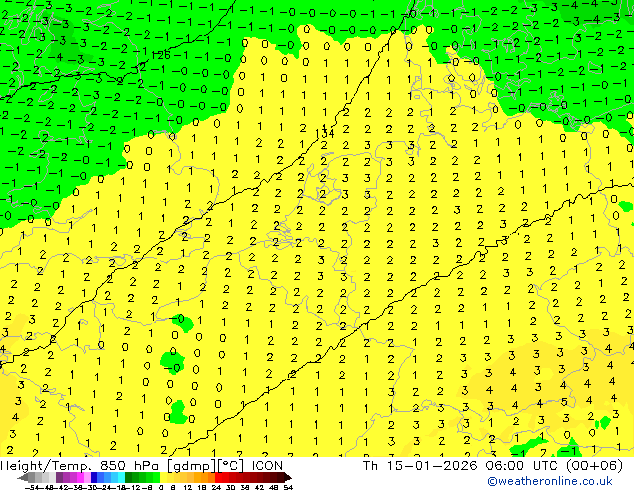This screenshot has height=490, width=634.
Task: Click the bright yellow swatch in the legend
Action: 163,477
